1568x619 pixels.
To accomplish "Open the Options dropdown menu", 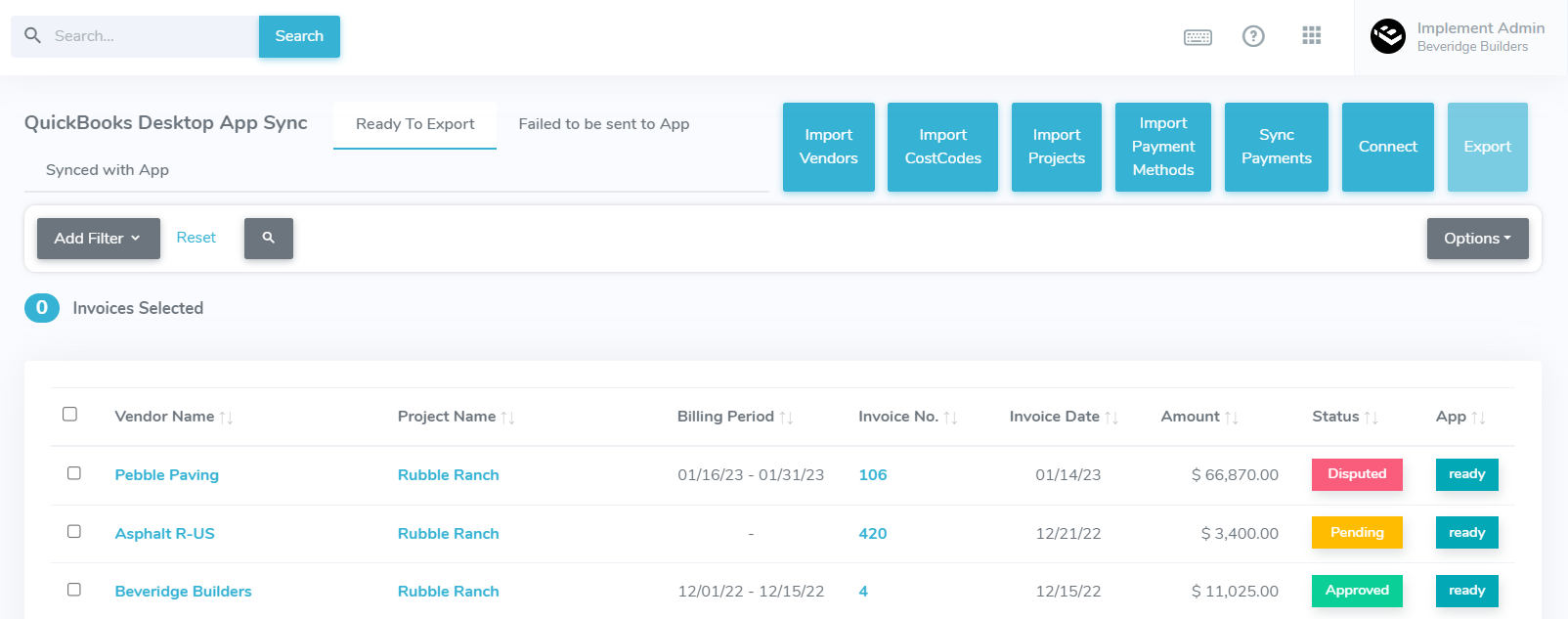I will tap(1477, 239).
